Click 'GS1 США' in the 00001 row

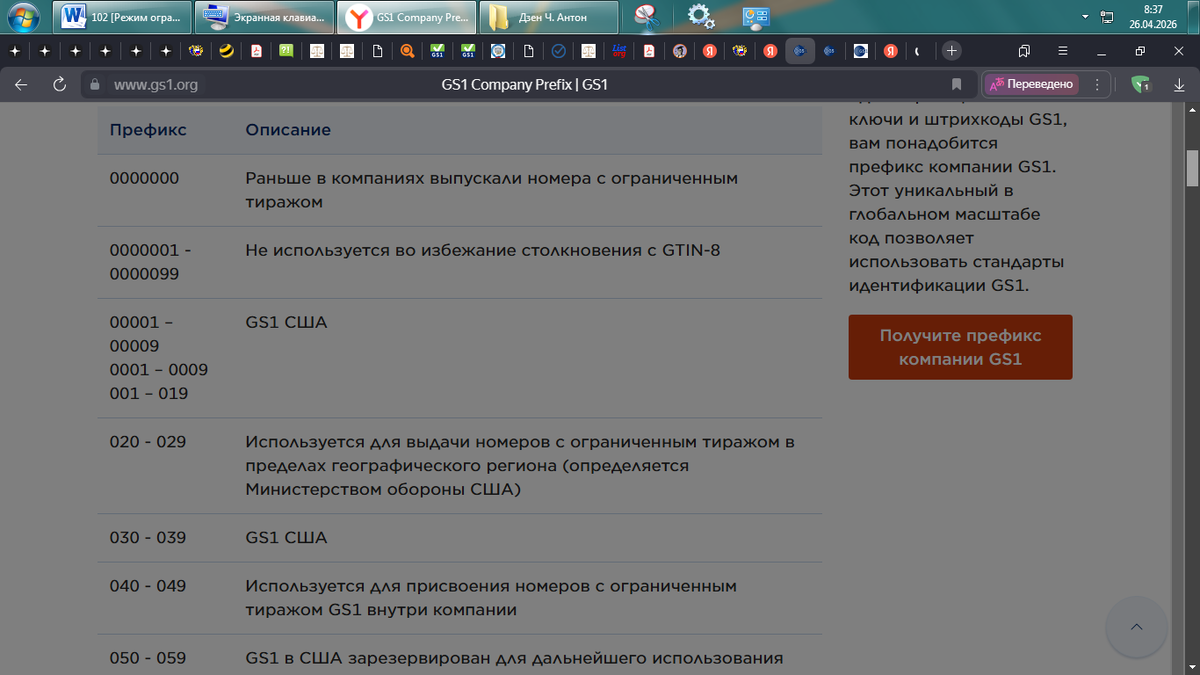click(x=286, y=322)
